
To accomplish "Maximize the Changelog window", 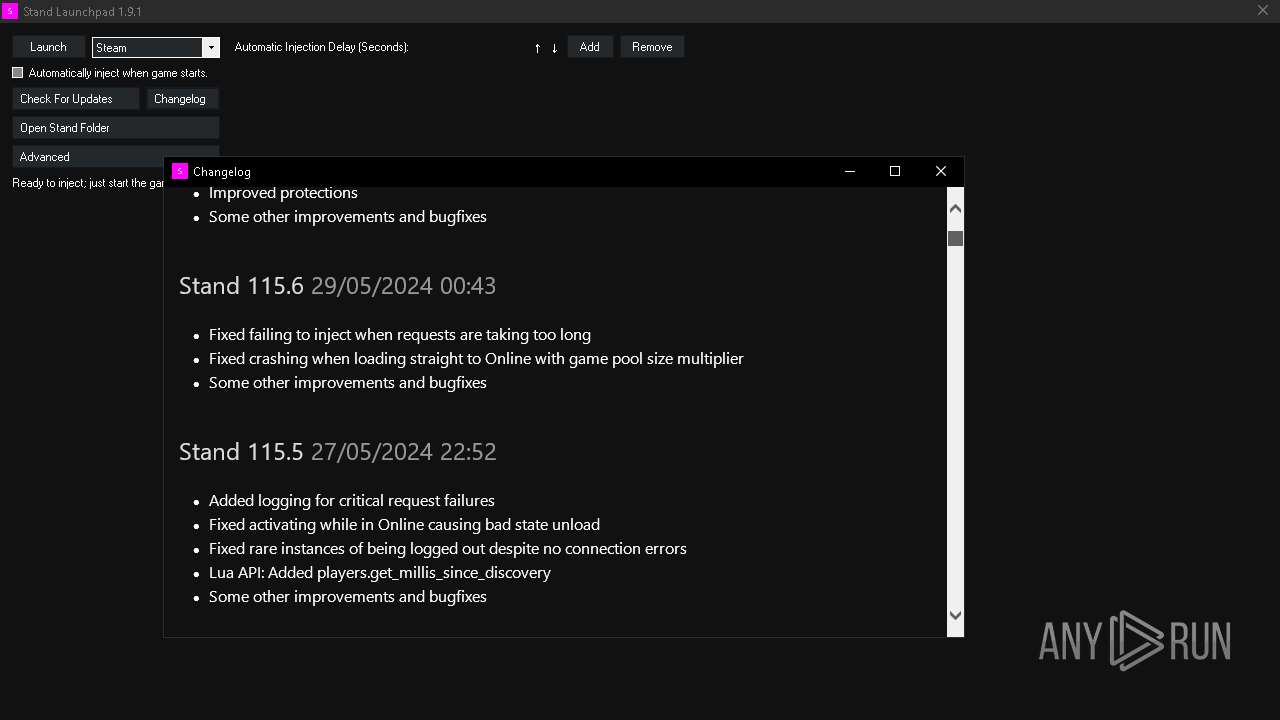I will pos(895,171).
